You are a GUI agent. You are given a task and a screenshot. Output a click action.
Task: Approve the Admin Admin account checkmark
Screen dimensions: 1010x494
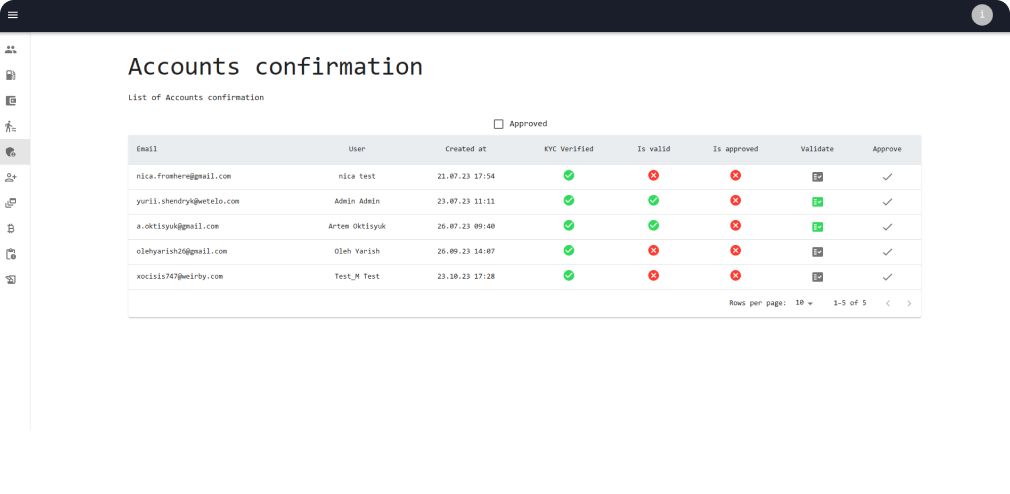click(x=887, y=202)
